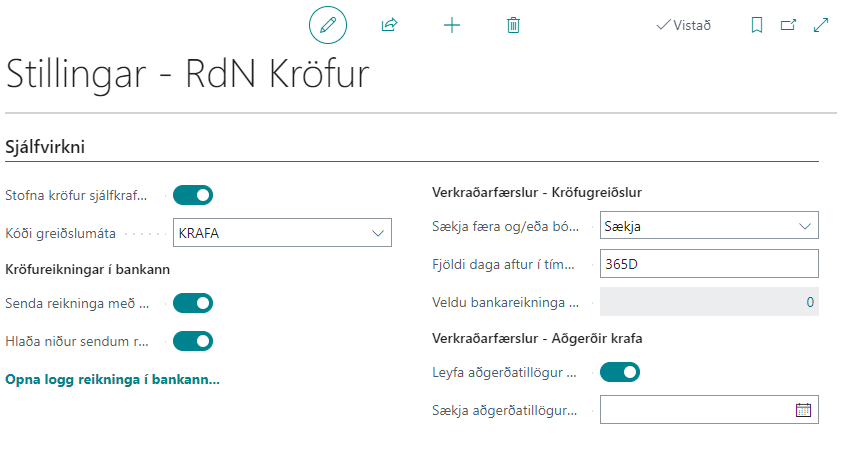Click the trash can delete icon

coord(513,25)
